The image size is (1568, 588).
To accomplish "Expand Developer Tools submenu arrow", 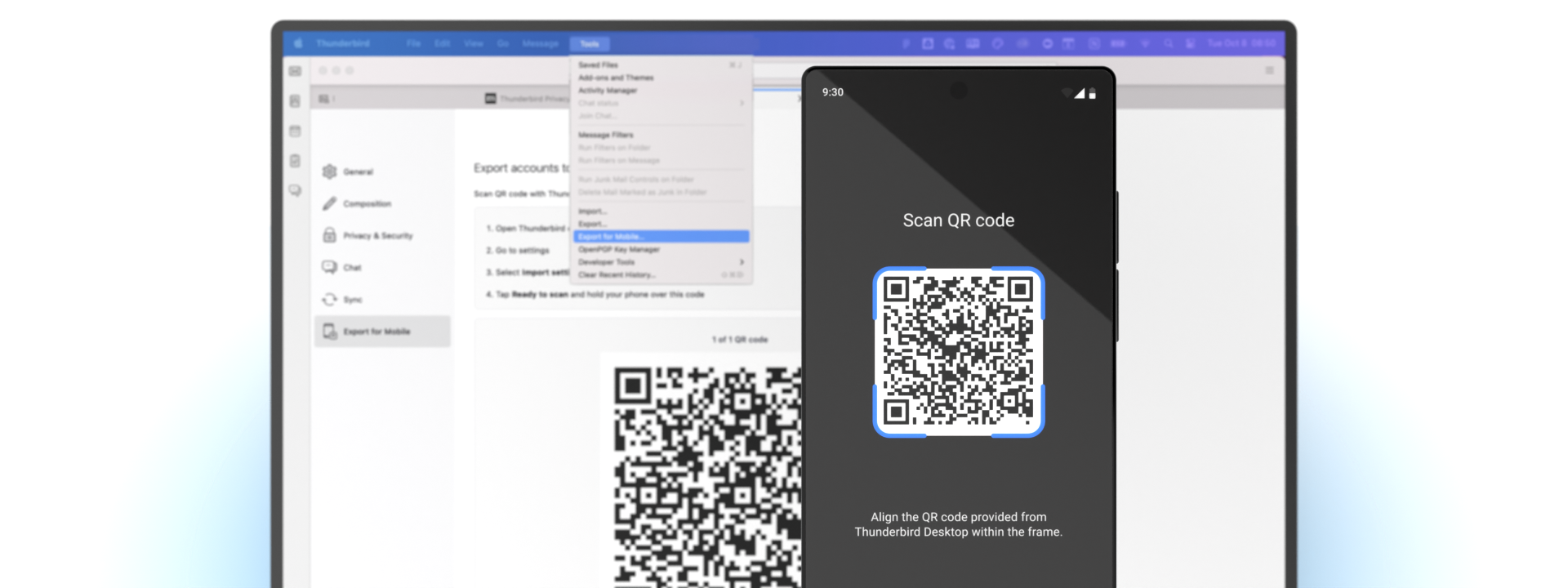I will click(x=742, y=262).
